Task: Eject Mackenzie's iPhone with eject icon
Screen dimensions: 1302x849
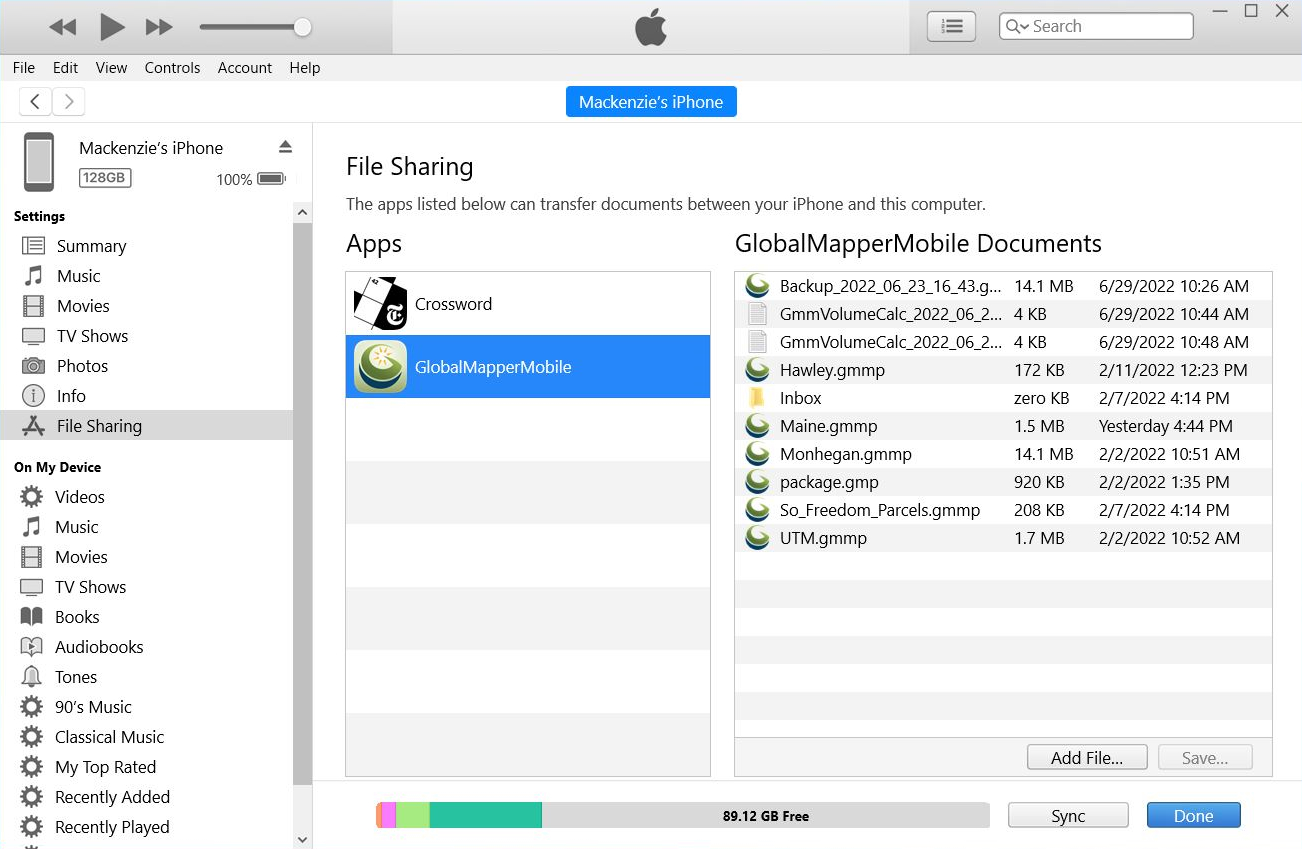Action: pyautogui.click(x=285, y=147)
